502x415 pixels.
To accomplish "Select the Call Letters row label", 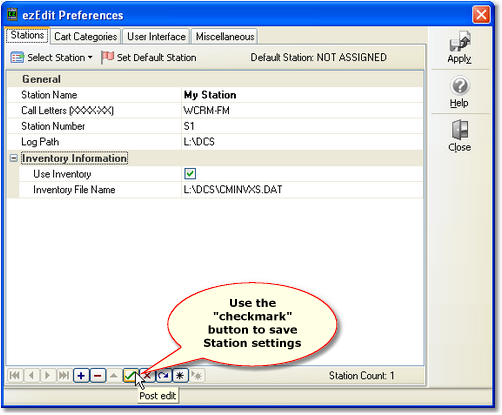I will pyautogui.click(x=67, y=110).
